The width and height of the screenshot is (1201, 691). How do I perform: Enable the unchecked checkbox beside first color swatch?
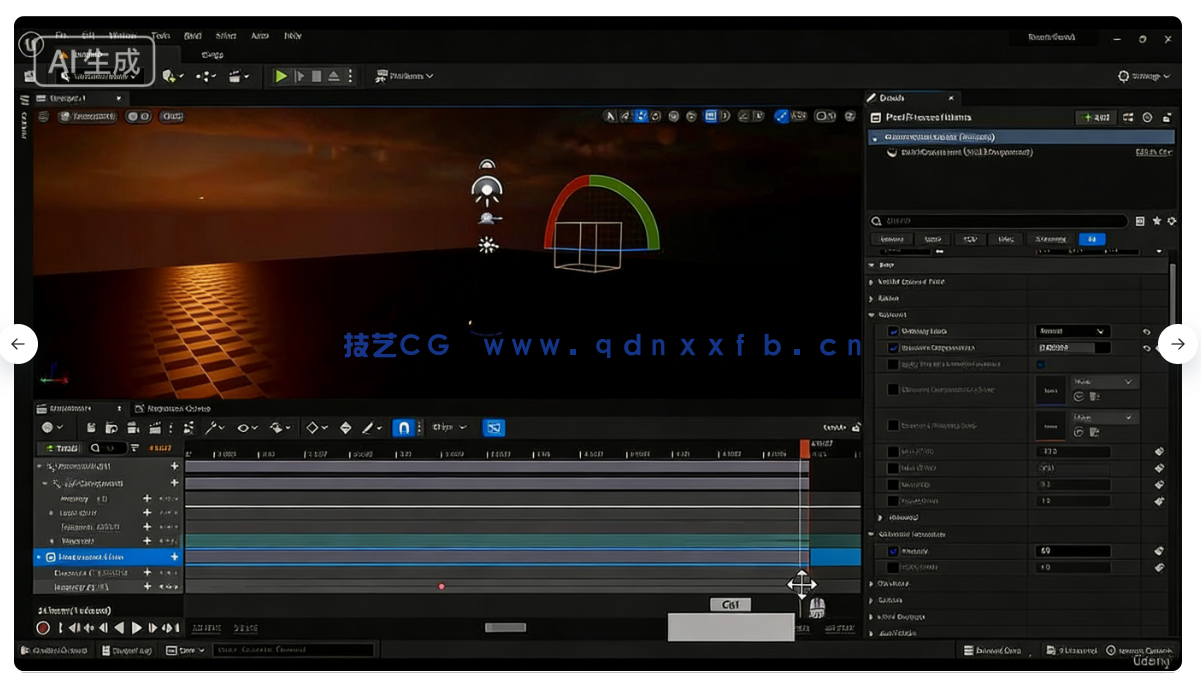[893, 390]
